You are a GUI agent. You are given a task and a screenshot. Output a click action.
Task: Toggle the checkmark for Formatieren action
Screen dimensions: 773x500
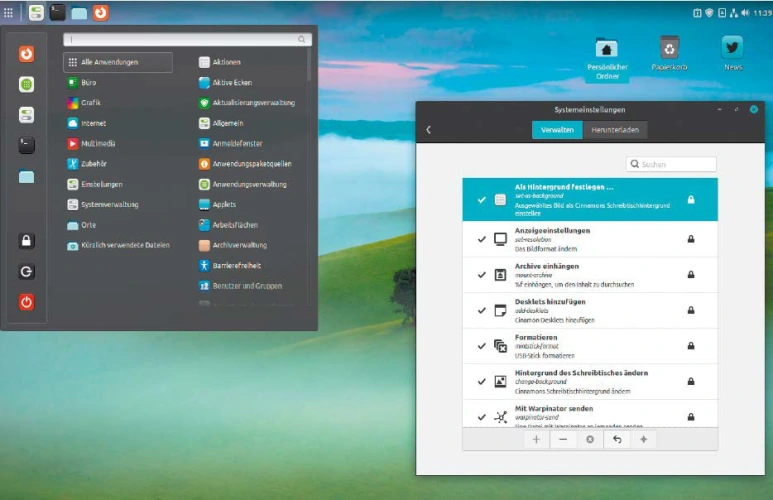[482, 346]
